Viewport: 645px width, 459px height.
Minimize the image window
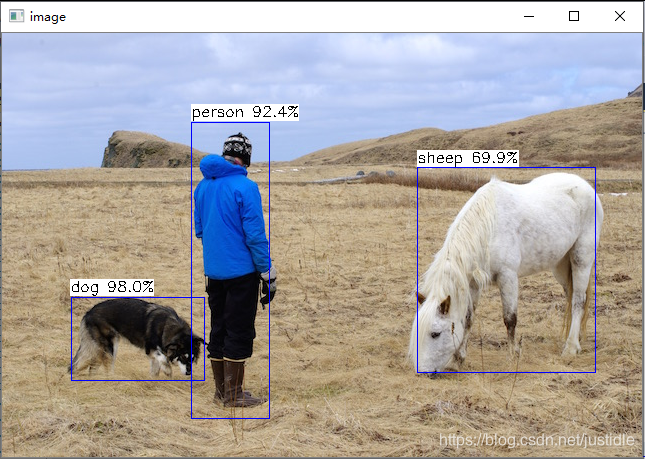pos(529,16)
